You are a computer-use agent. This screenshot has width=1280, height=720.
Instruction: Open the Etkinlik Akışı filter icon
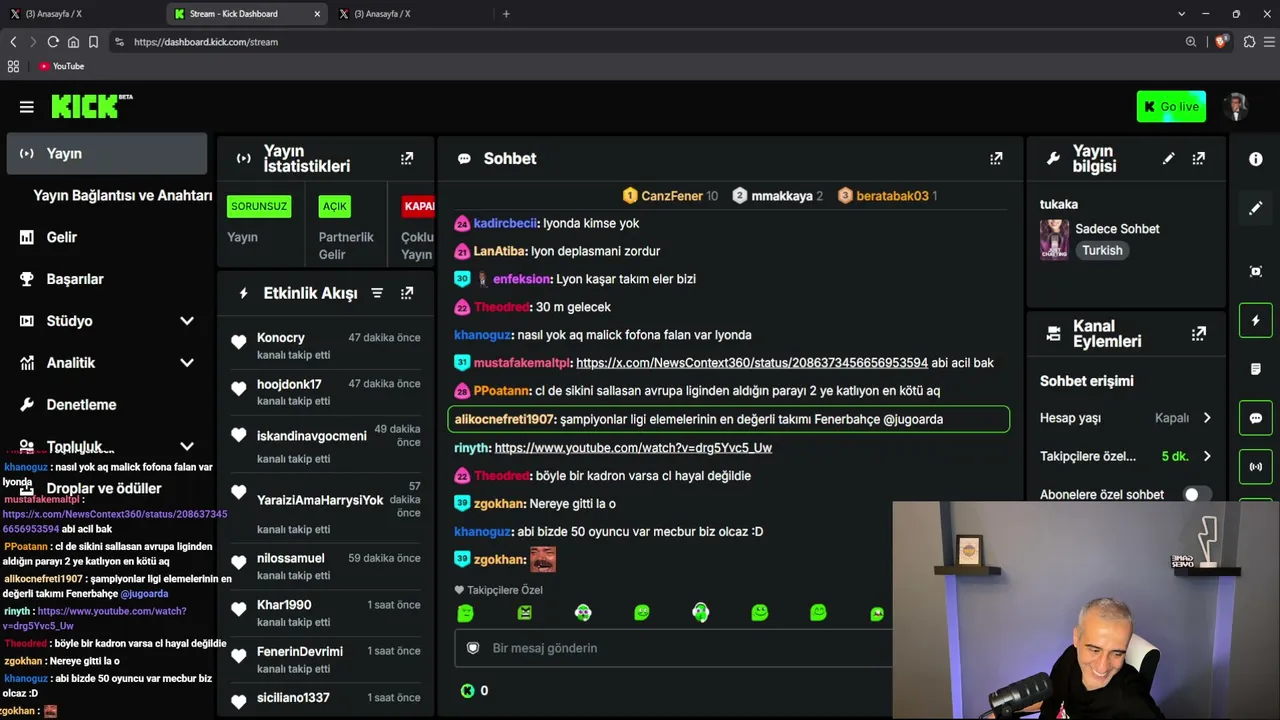tap(377, 293)
